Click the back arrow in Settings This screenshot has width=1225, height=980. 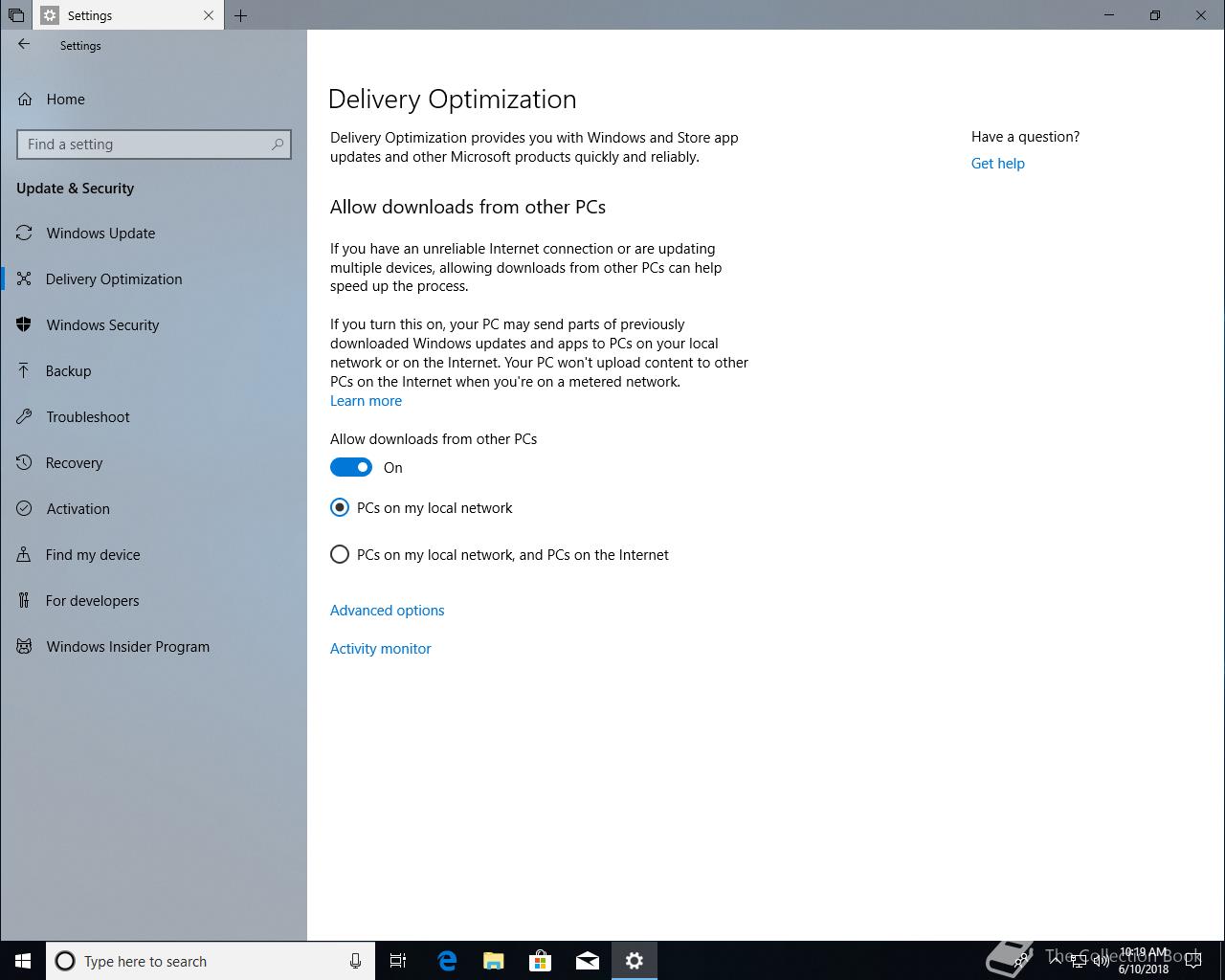tap(24, 45)
